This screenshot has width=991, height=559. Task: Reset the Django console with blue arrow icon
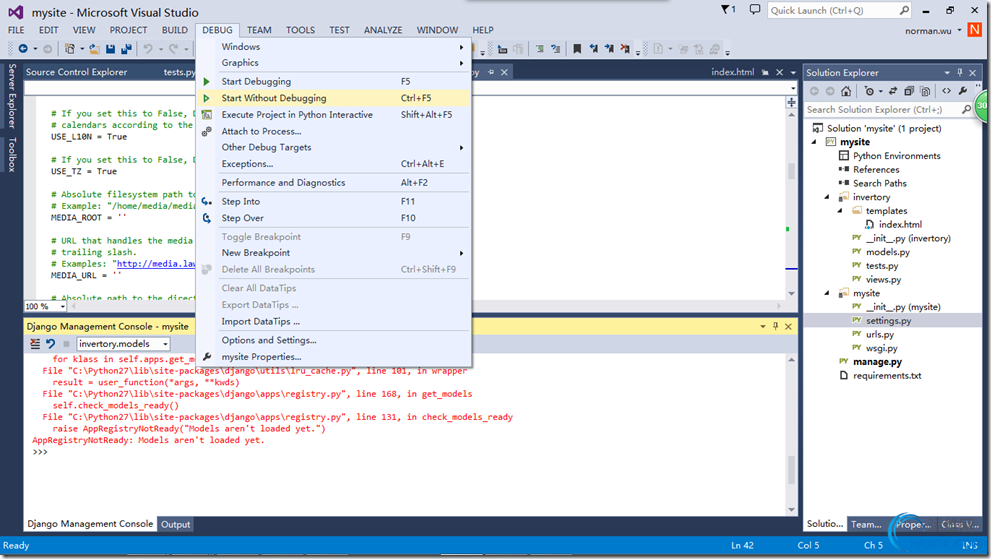click(51, 344)
